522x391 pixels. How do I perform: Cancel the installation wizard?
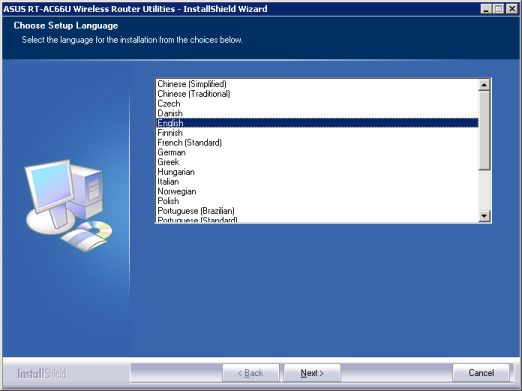(481, 373)
